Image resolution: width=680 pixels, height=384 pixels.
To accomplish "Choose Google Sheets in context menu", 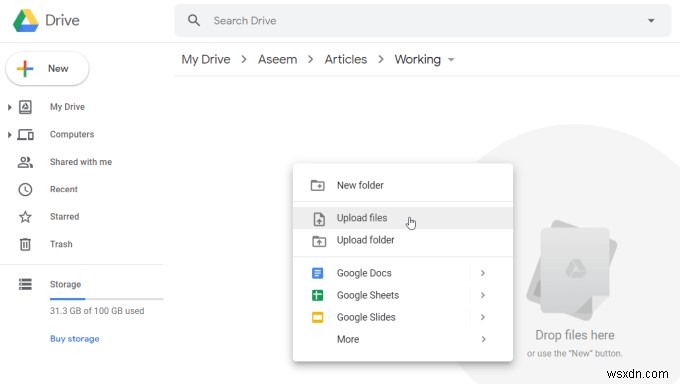I will pyautogui.click(x=403, y=295).
